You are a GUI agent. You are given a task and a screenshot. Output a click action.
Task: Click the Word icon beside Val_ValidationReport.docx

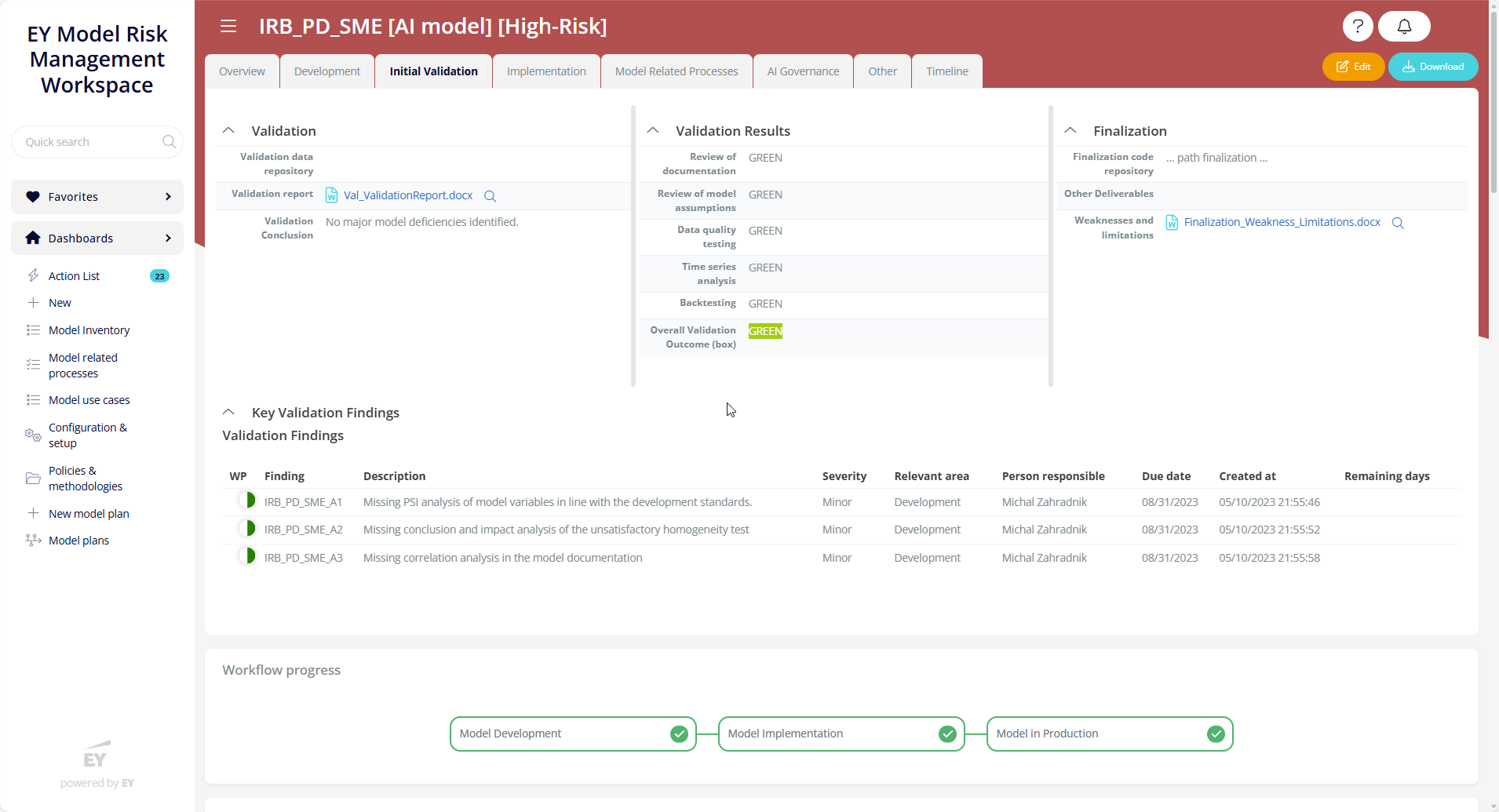tap(331, 195)
